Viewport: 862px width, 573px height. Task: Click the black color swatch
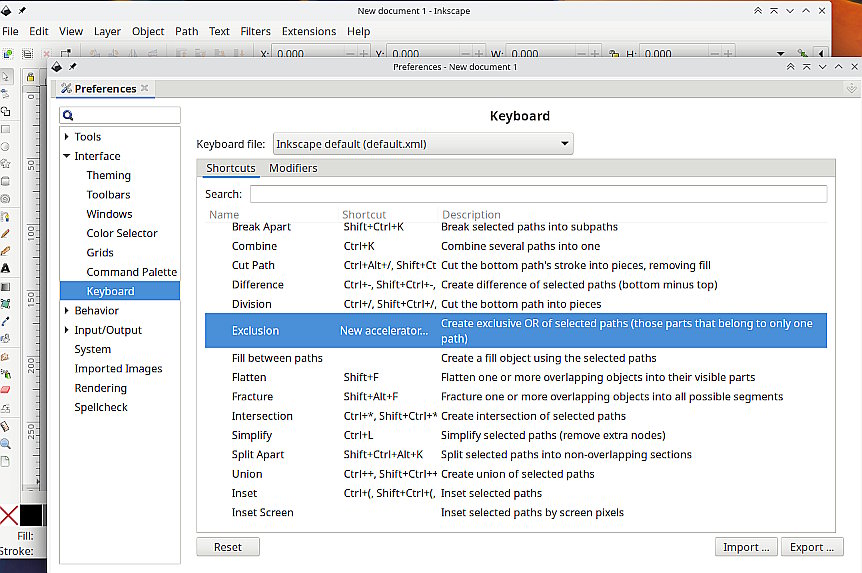(x=32, y=515)
